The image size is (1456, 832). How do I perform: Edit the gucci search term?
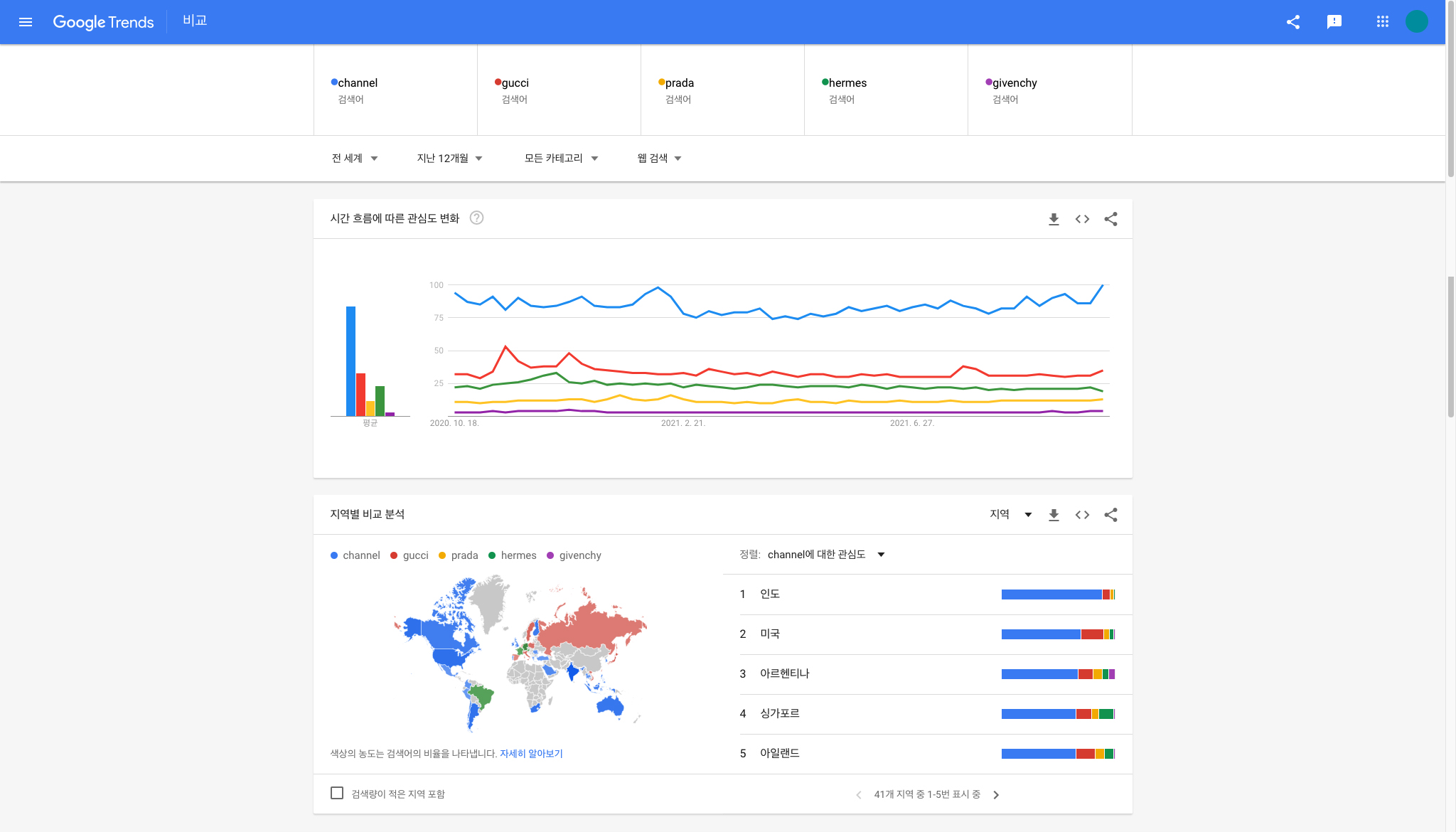(559, 90)
